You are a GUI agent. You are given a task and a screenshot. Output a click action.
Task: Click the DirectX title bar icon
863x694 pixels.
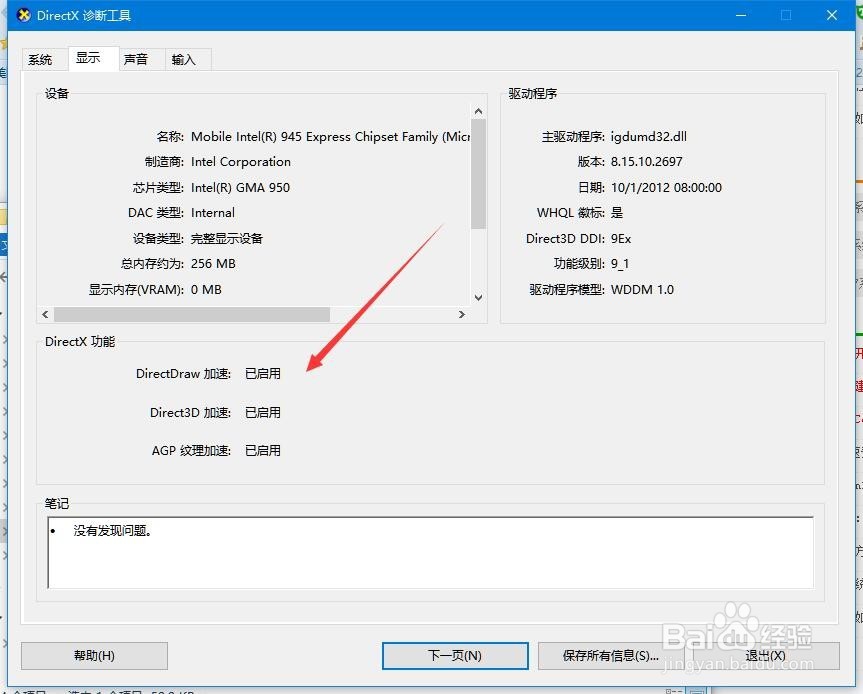[24, 15]
